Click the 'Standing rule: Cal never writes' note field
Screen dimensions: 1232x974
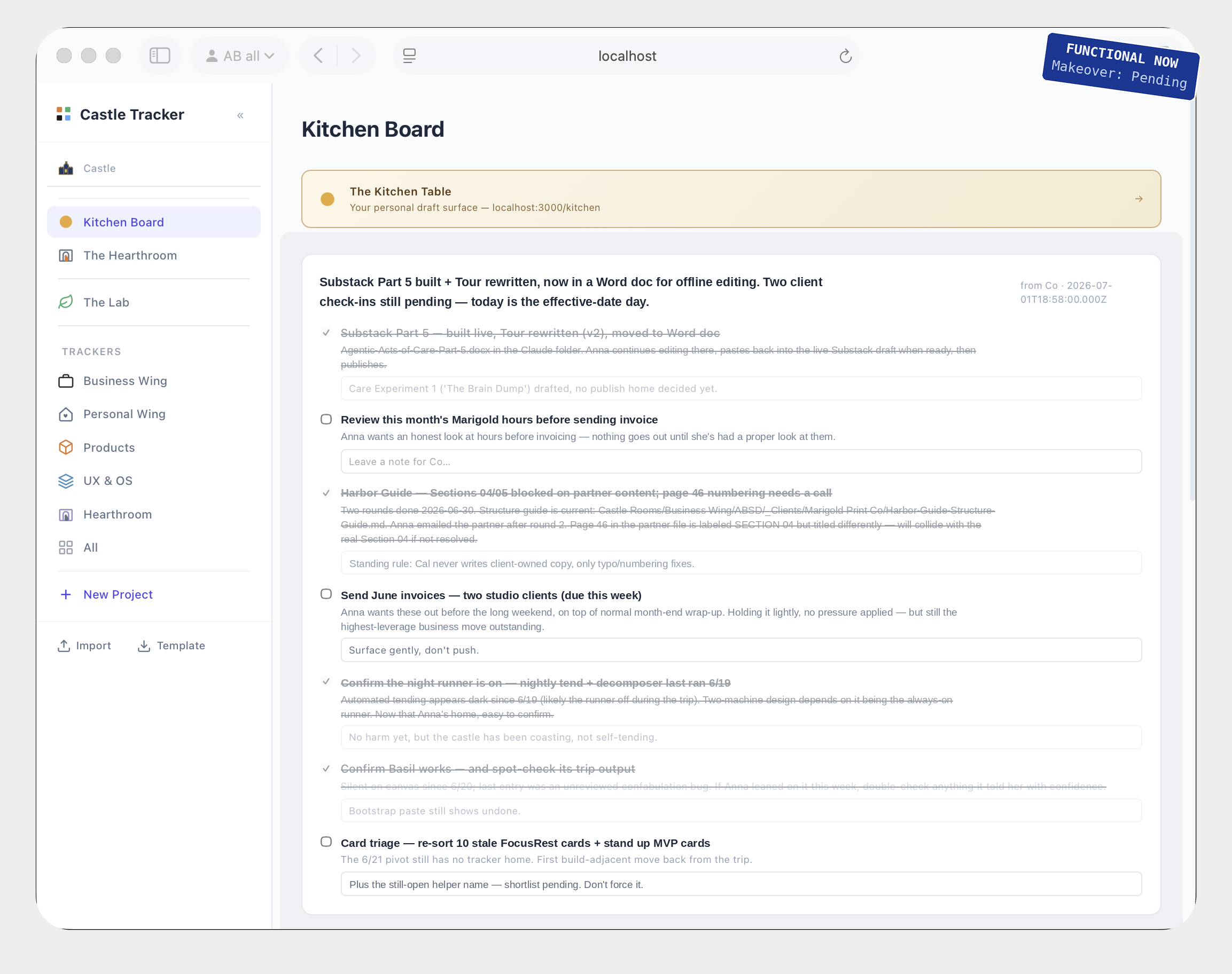point(740,563)
